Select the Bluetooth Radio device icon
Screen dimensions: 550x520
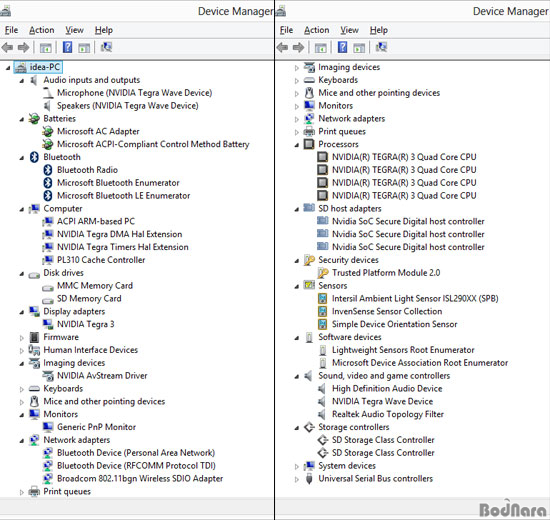[x=48, y=170]
